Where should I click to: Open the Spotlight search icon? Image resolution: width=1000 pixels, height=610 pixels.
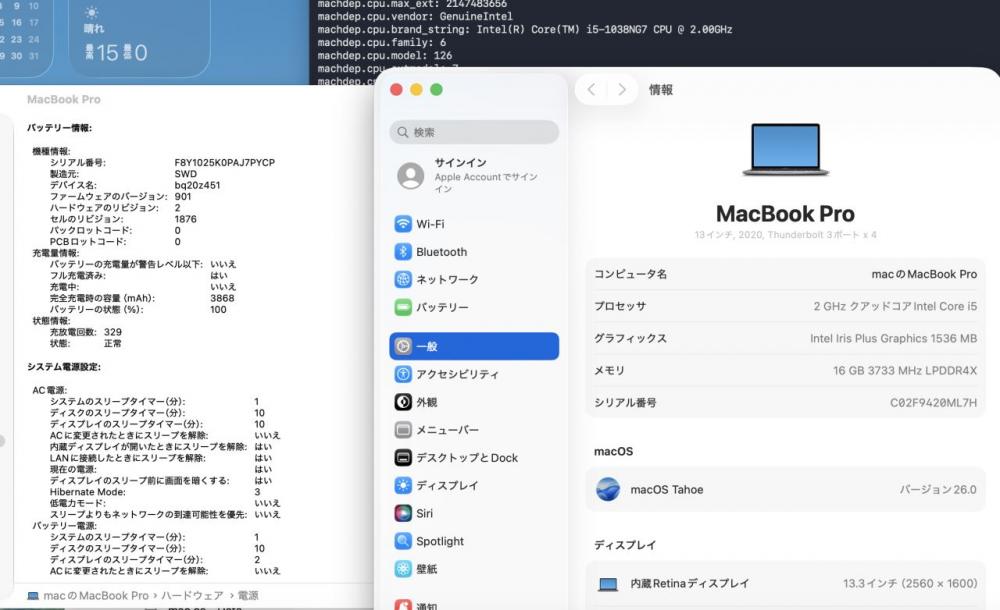click(x=403, y=541)
